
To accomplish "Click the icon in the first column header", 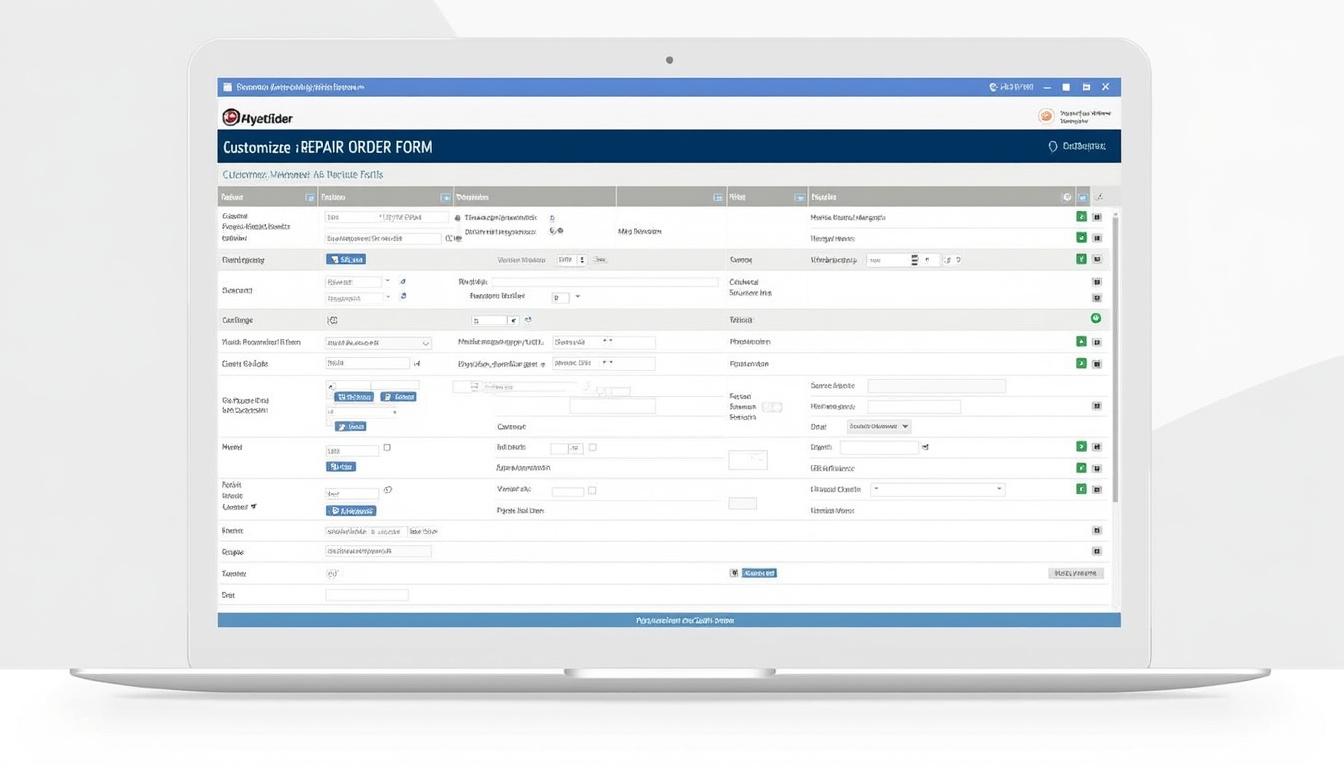I will pos(310,198).
